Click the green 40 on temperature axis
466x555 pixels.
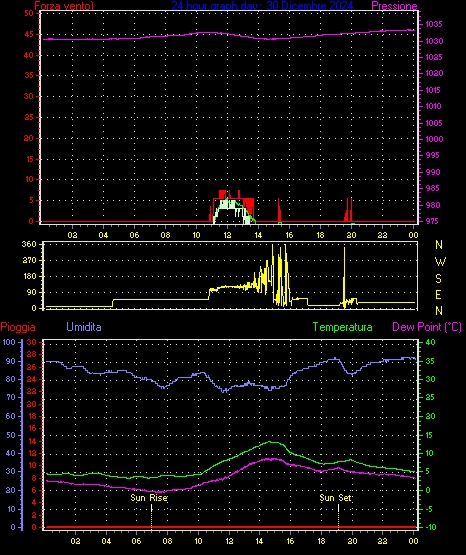click(430, 342)
